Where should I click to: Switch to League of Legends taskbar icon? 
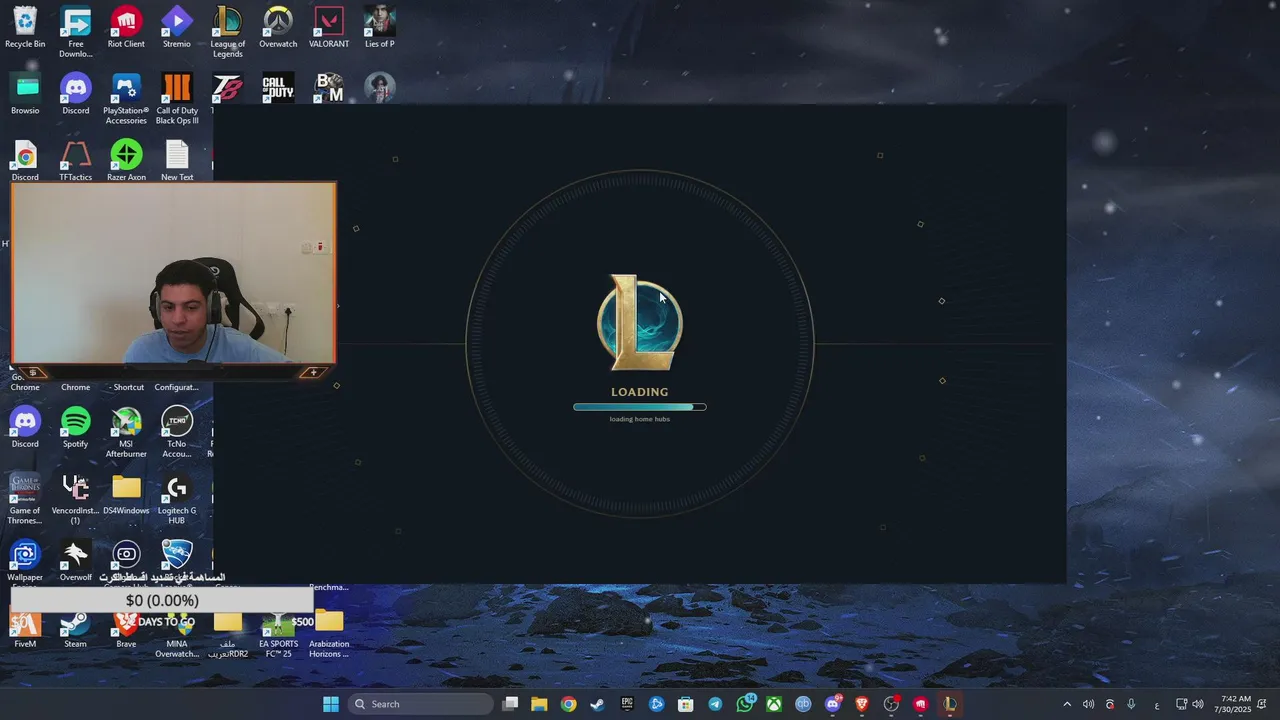click(x=950, y=704)
